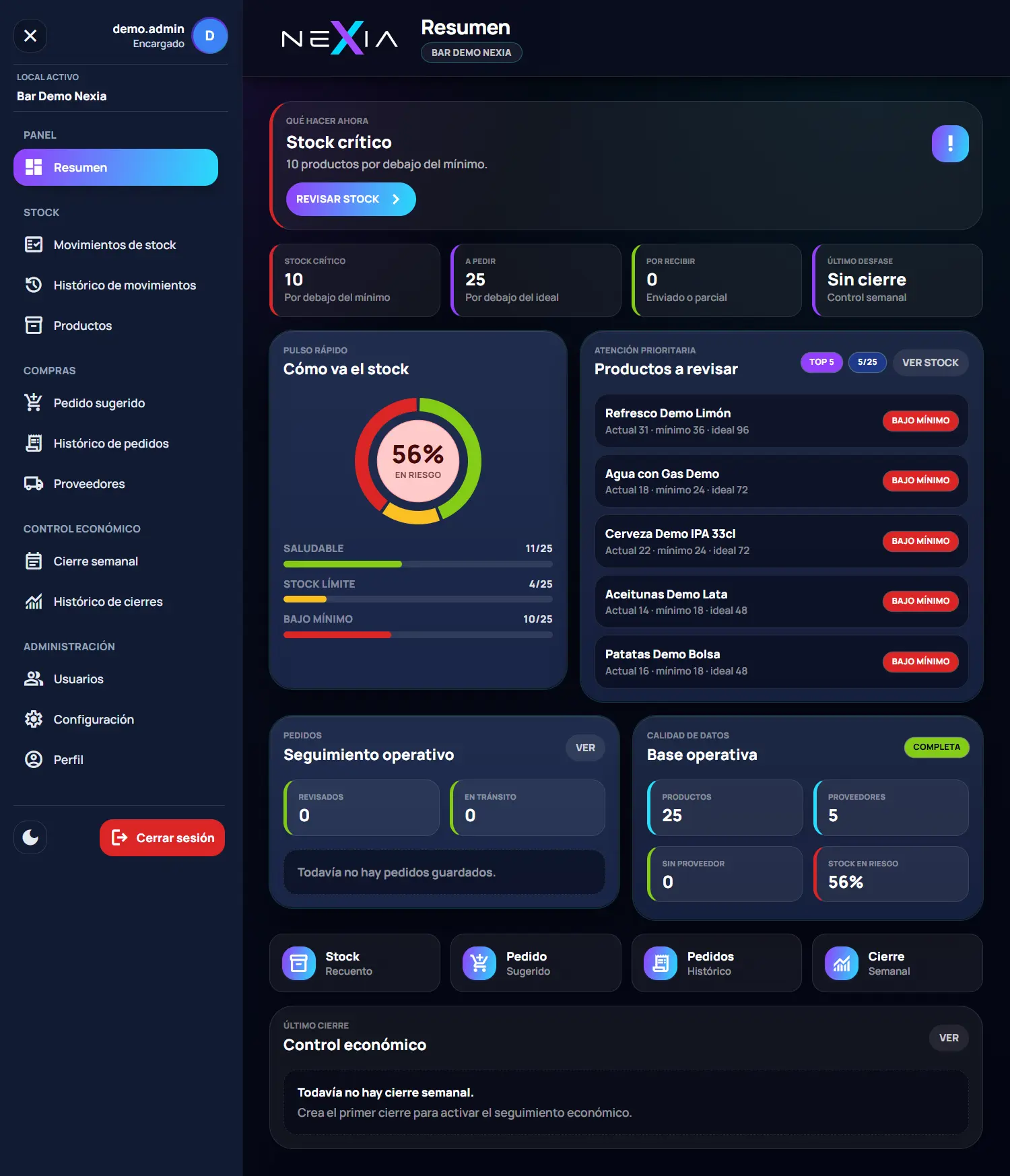1010x1176 pixels.
Task: Open Movimientos de stock menu item
Action: point(116,244)
